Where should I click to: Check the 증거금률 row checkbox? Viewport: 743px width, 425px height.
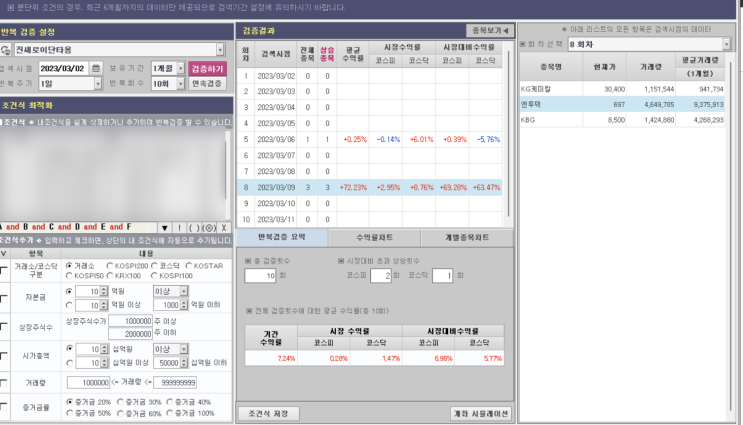(4, 407)
